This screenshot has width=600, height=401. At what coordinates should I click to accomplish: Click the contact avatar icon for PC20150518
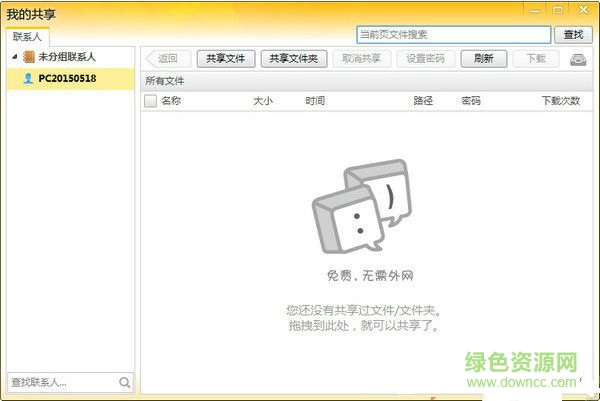click(x=28, y=78)
